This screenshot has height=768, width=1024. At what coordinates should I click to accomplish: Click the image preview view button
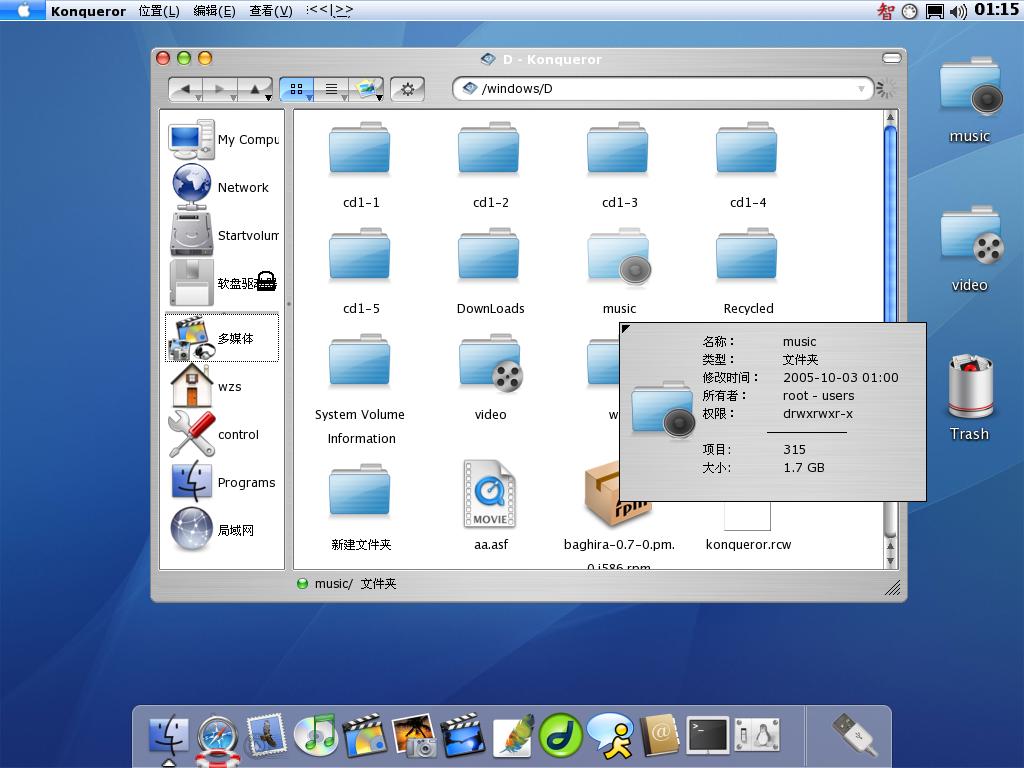(366, 89)
